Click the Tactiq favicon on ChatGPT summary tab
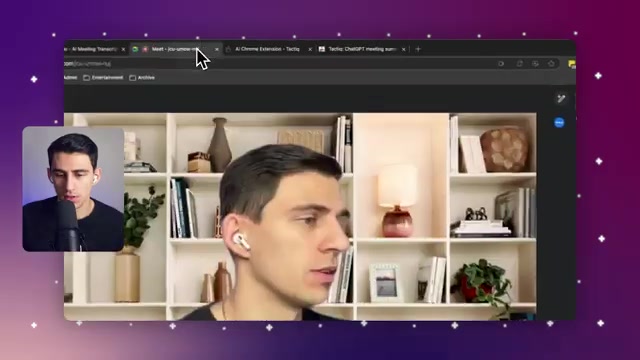Image resolution: width=640 pixels, height=360 pixels. [x=322, y=49]
